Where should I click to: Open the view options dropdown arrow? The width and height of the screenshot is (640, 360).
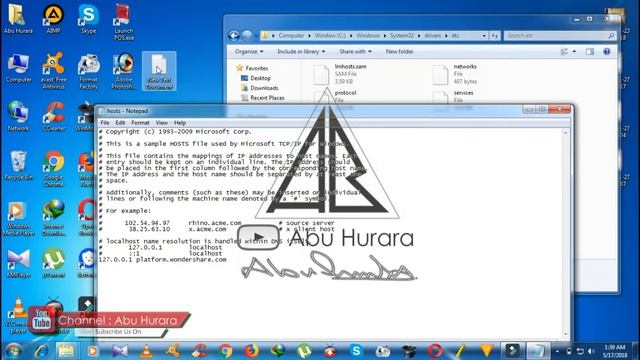pos(574,52)
